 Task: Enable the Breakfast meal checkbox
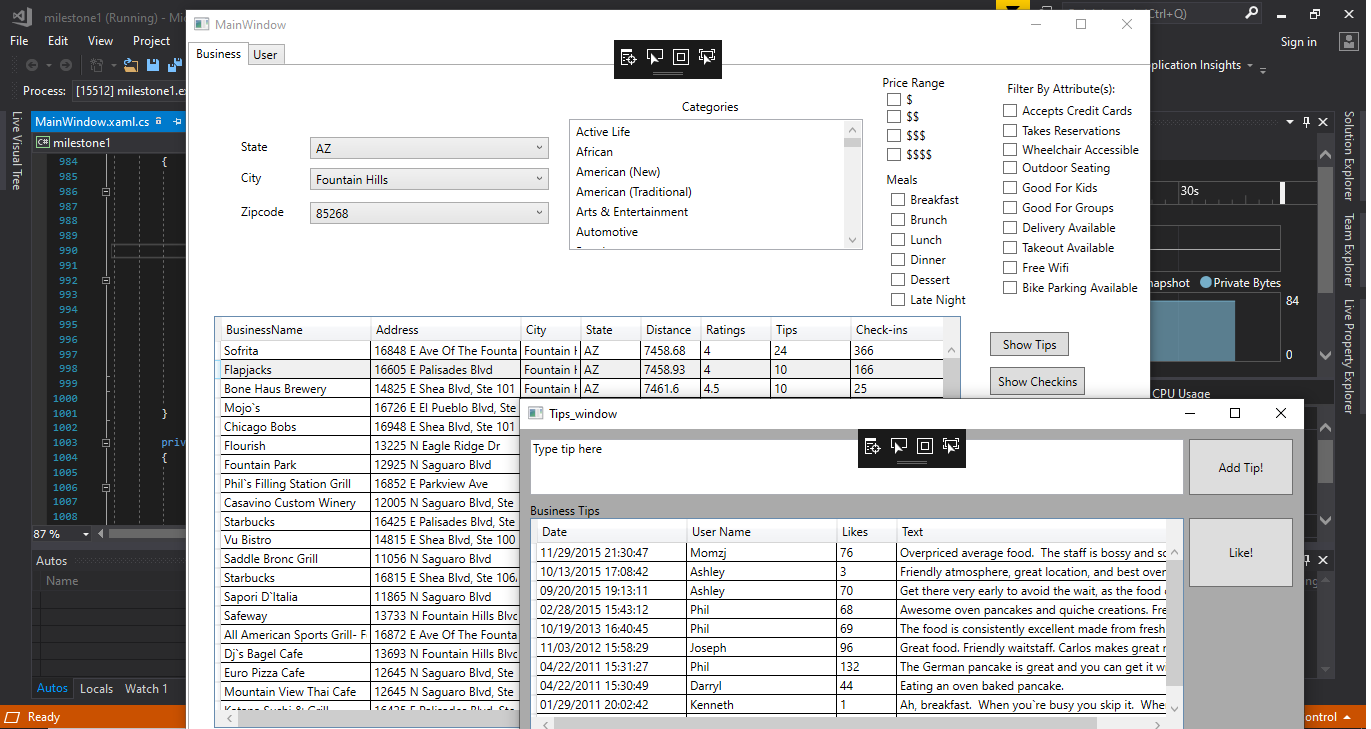tap(898, 200)
